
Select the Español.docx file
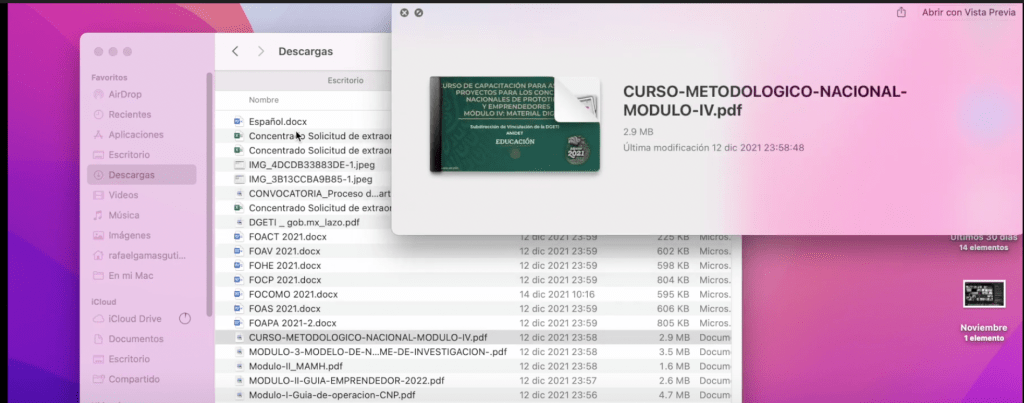278,121
